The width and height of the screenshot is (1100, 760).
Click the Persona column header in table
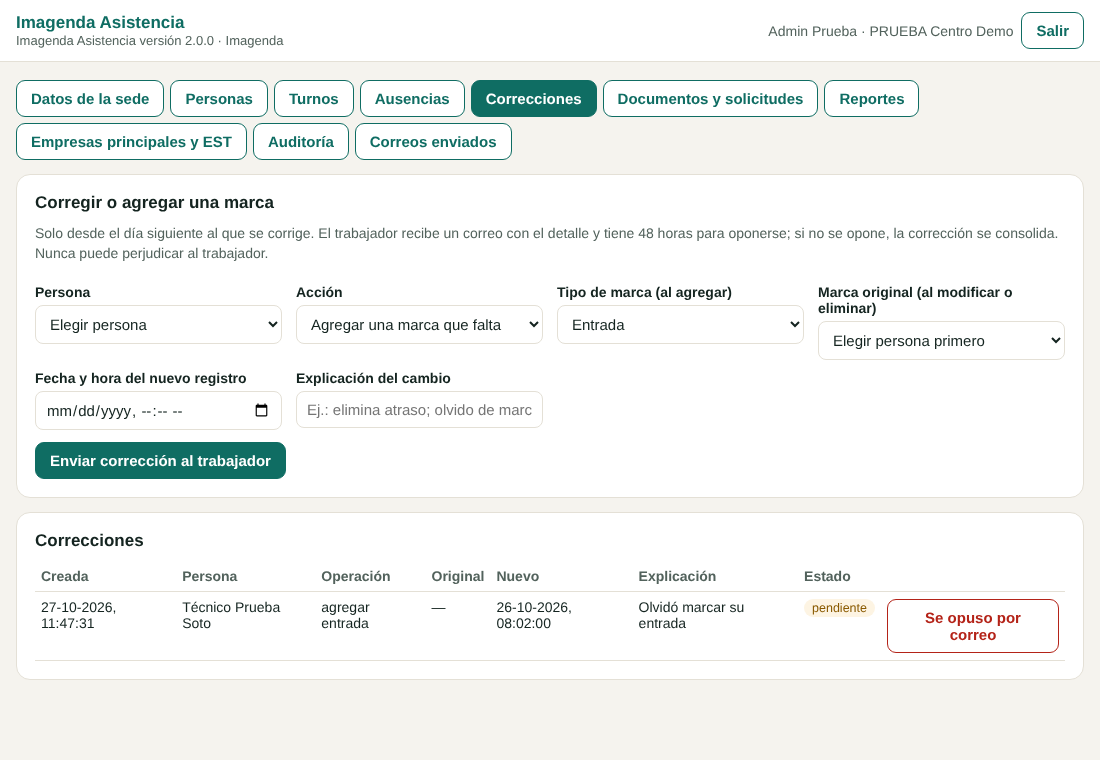pos(210,576)
